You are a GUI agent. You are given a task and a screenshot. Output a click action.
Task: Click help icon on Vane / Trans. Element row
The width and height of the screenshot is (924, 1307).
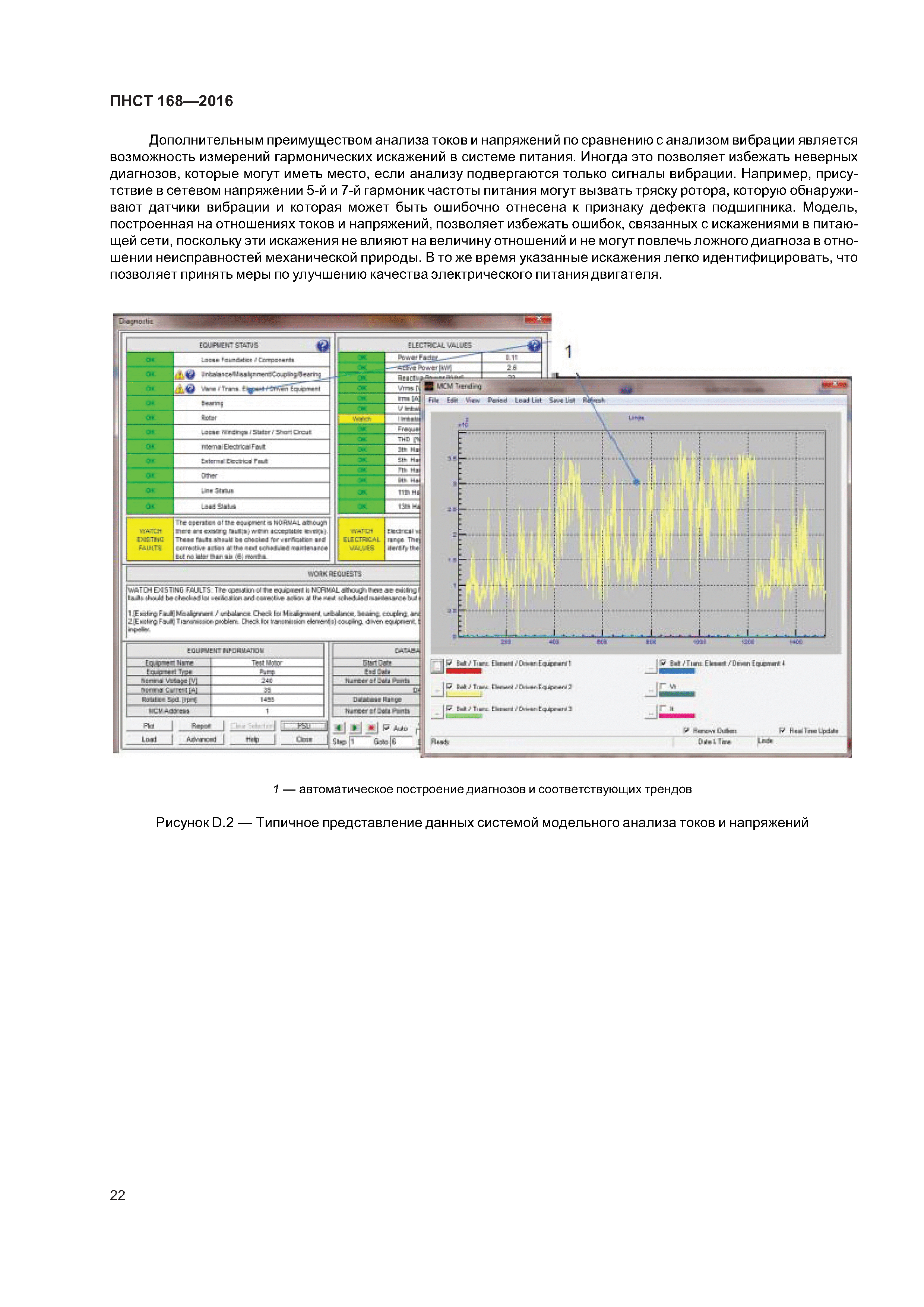pyautogui.click(x=190, y=389)
